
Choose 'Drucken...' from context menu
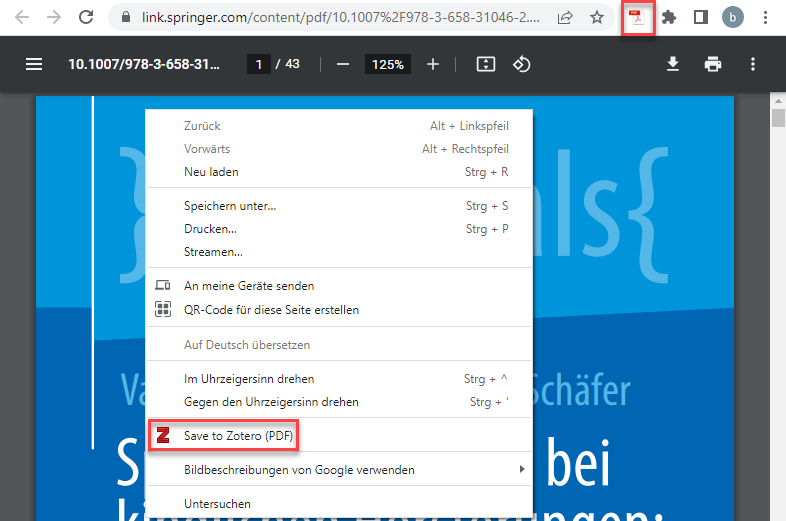pyautogui.click(x=339, y=229)
